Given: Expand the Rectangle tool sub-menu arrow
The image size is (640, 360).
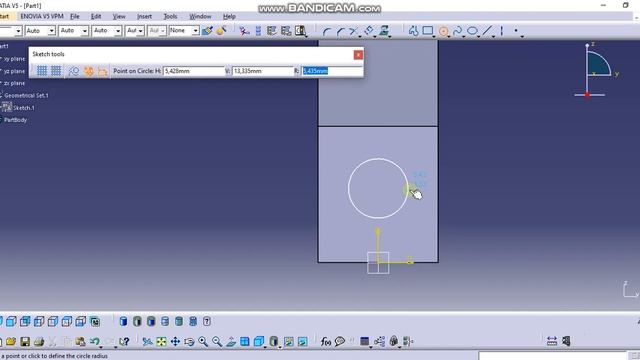Looking at the screenshot, I should coord(433,36).
